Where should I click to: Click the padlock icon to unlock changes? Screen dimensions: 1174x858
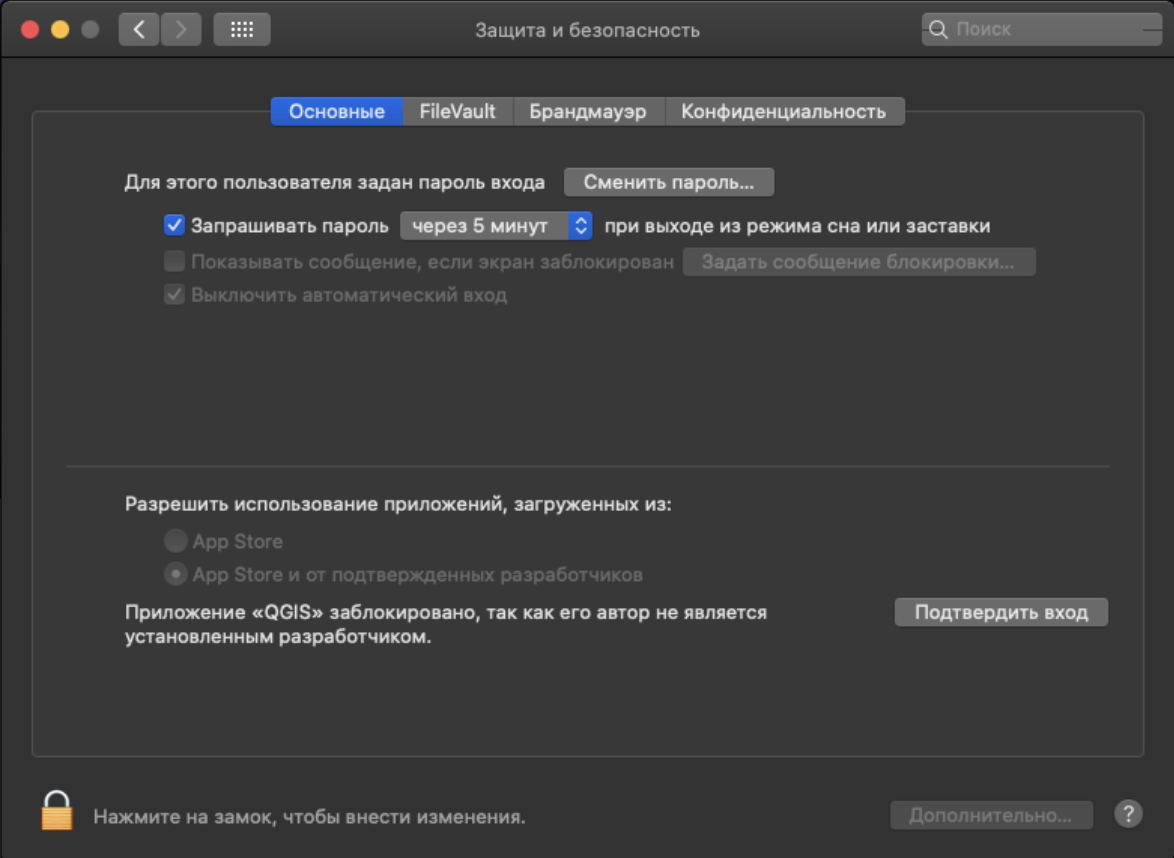57,811
